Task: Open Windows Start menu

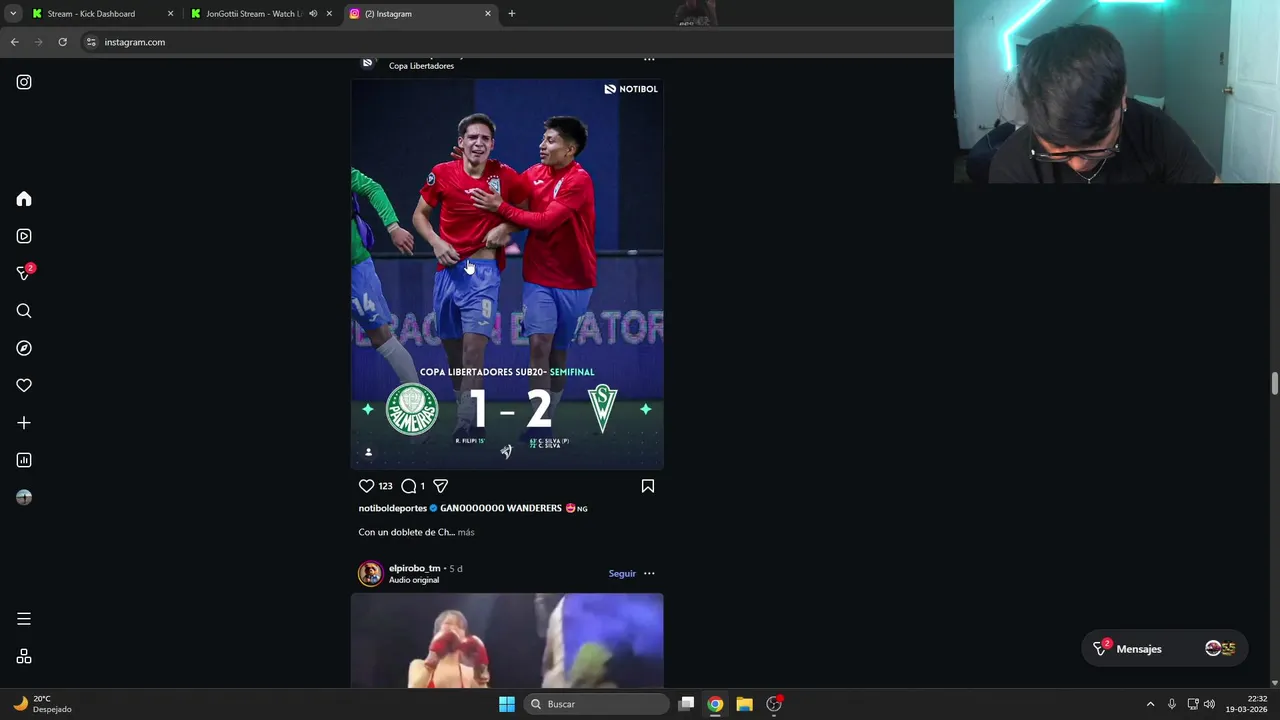Action: coord(507,704)
